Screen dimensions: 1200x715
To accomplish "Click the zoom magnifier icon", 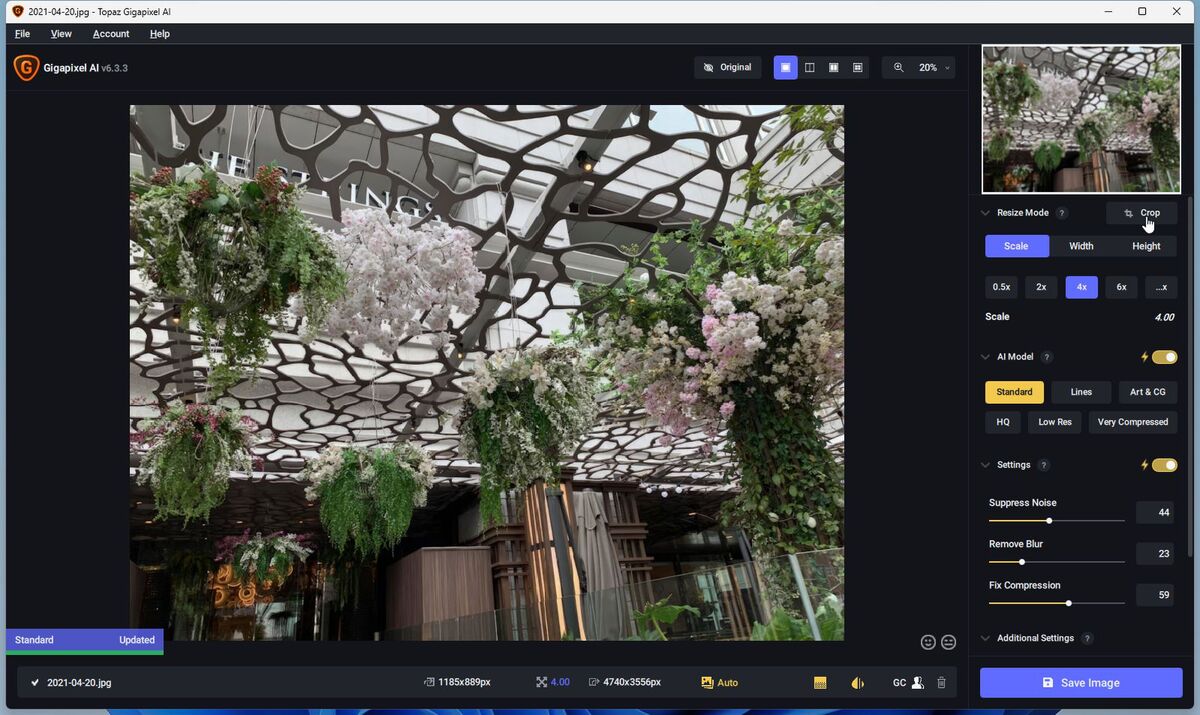I will coord(898,68).
